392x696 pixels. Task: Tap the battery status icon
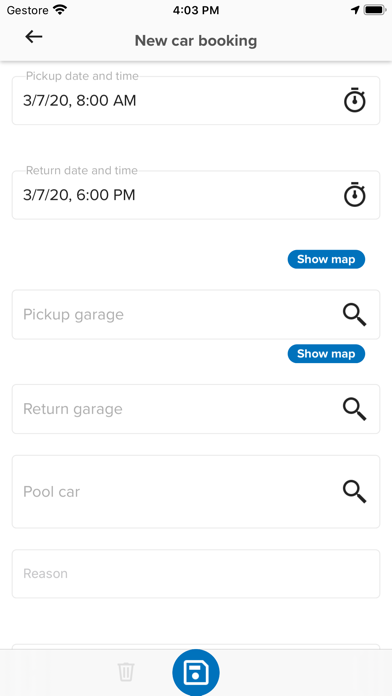pos(374,10)
